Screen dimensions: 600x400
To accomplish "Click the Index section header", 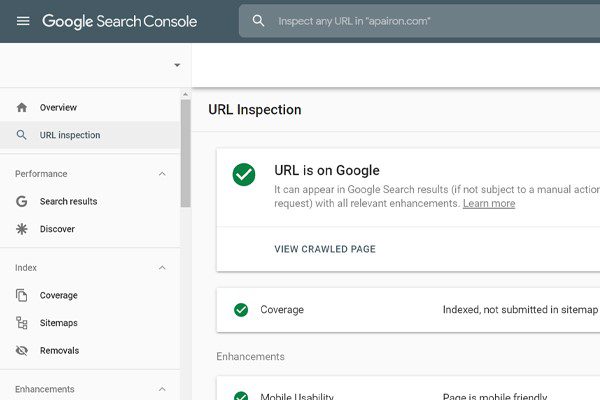I will 26,268.
